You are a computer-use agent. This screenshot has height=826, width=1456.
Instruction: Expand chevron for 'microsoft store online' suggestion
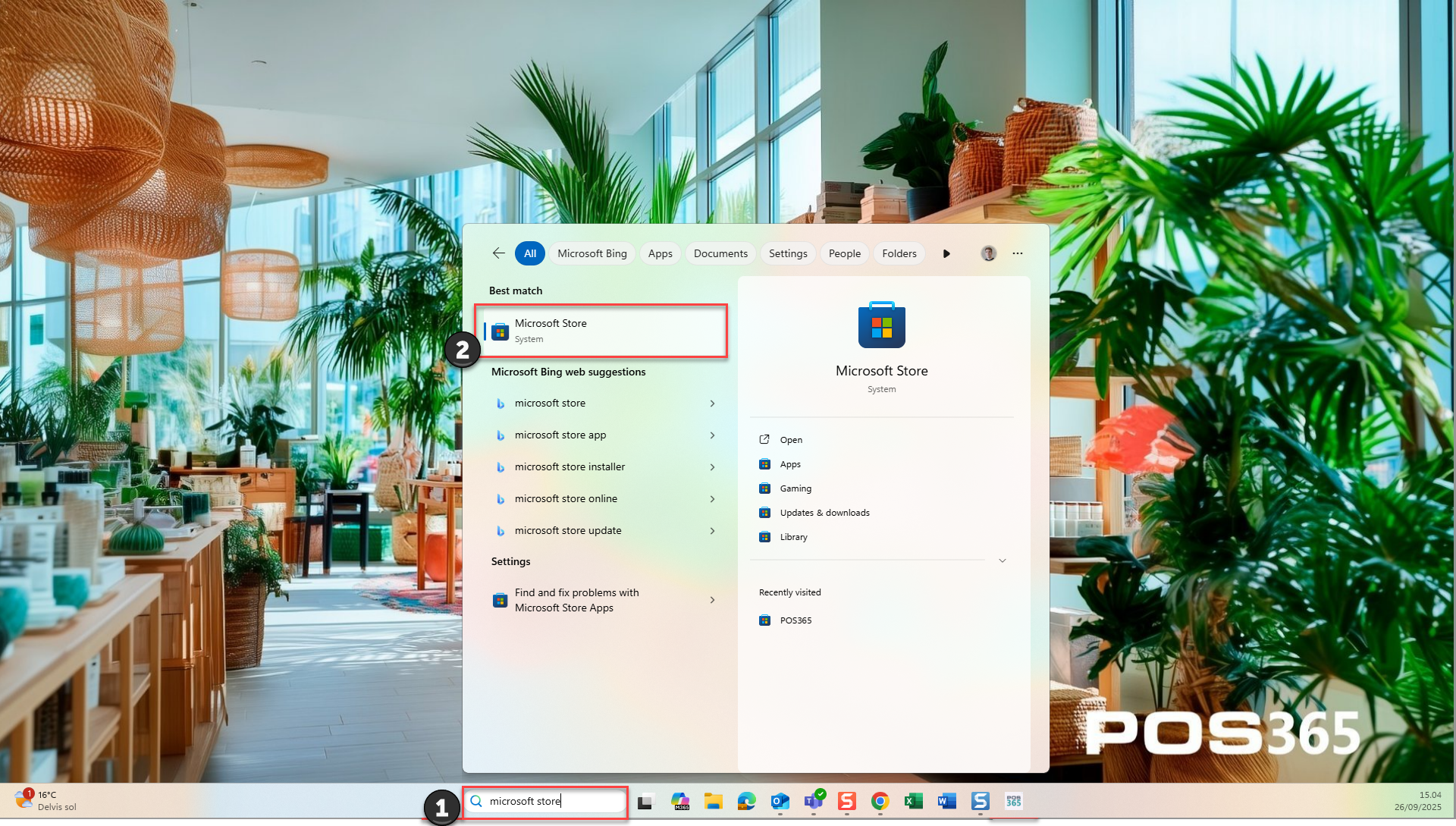(712, 499)
